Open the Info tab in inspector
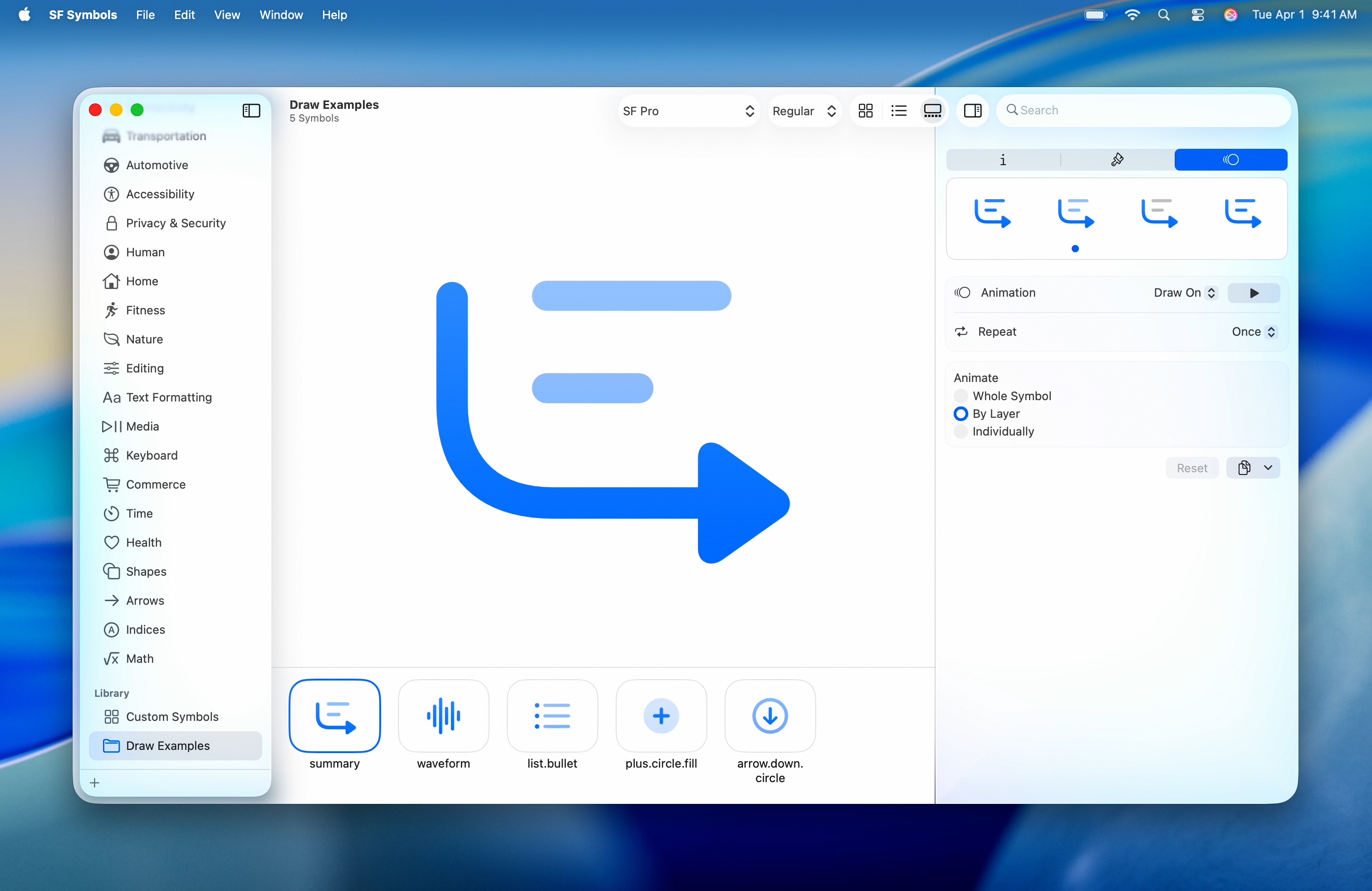This screenshot has width=1372, height=891. pyautogui.click(x=1003, y=160)
